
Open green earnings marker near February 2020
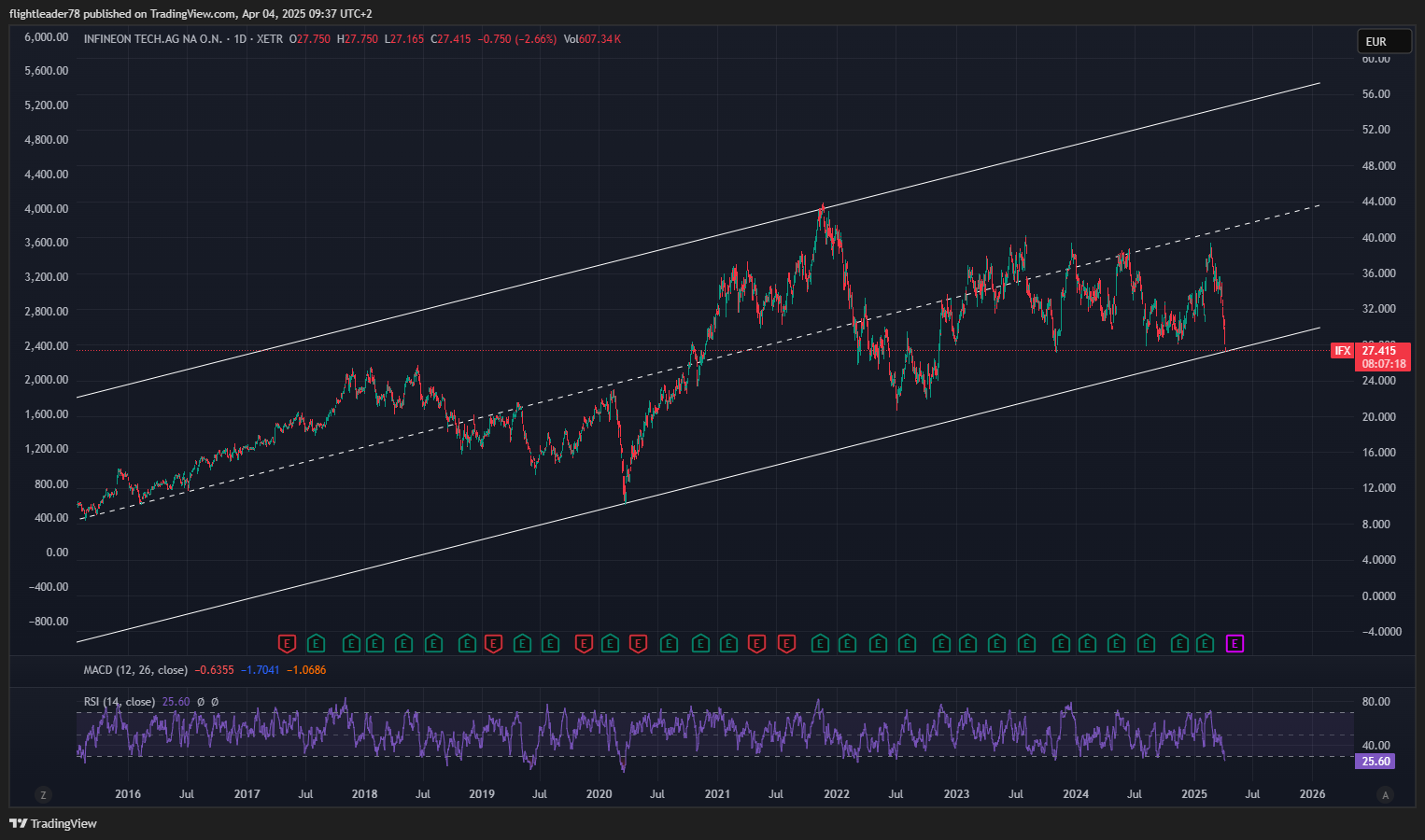coord(610,643)
